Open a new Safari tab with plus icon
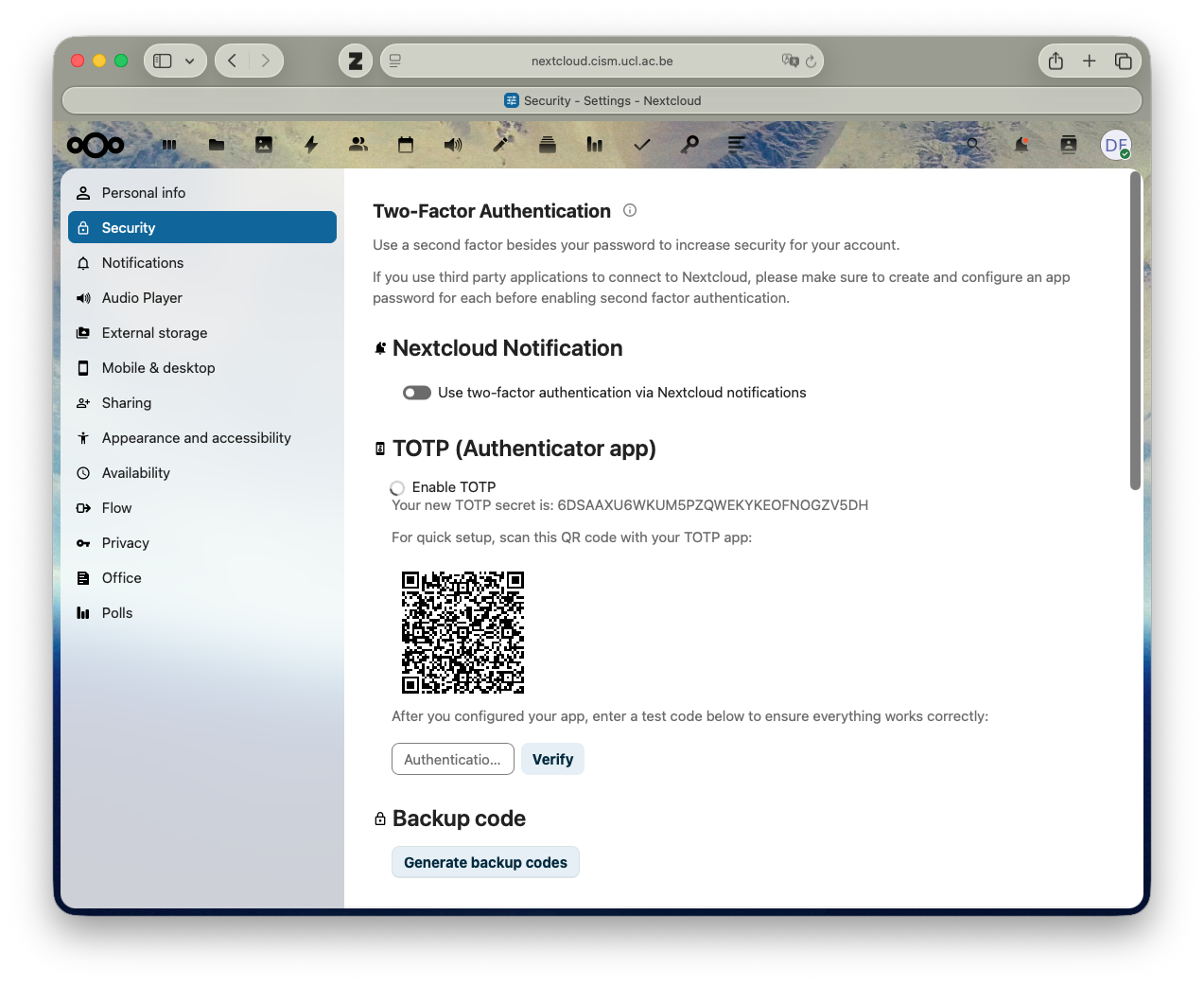Viewport: 1204px width, 986px height. click(x=1090, y=61)
